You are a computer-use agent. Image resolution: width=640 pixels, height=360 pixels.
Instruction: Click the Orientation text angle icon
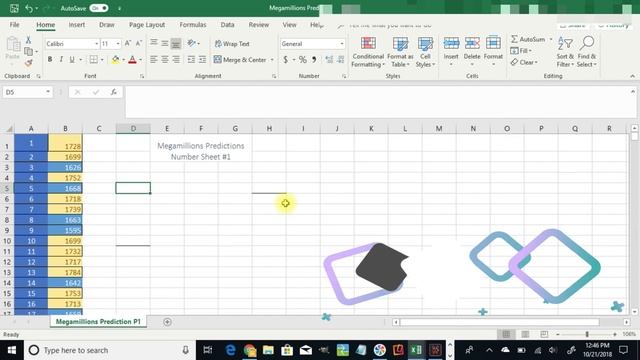pyautogui.click(x=191, y=43)
